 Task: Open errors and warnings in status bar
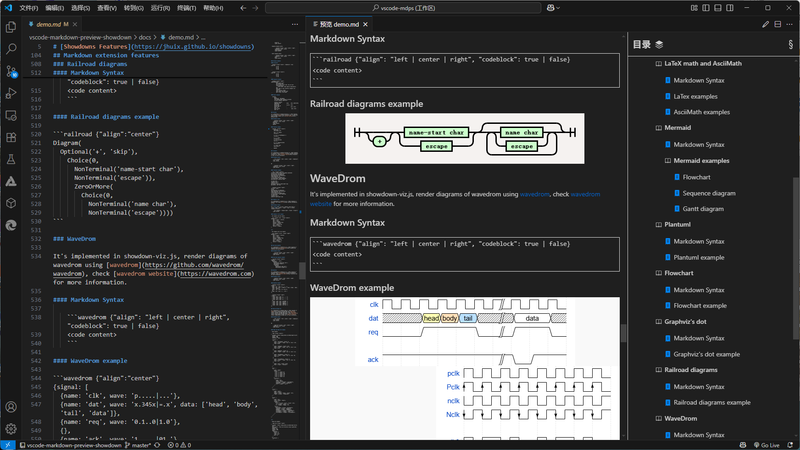tap(180, 445)
